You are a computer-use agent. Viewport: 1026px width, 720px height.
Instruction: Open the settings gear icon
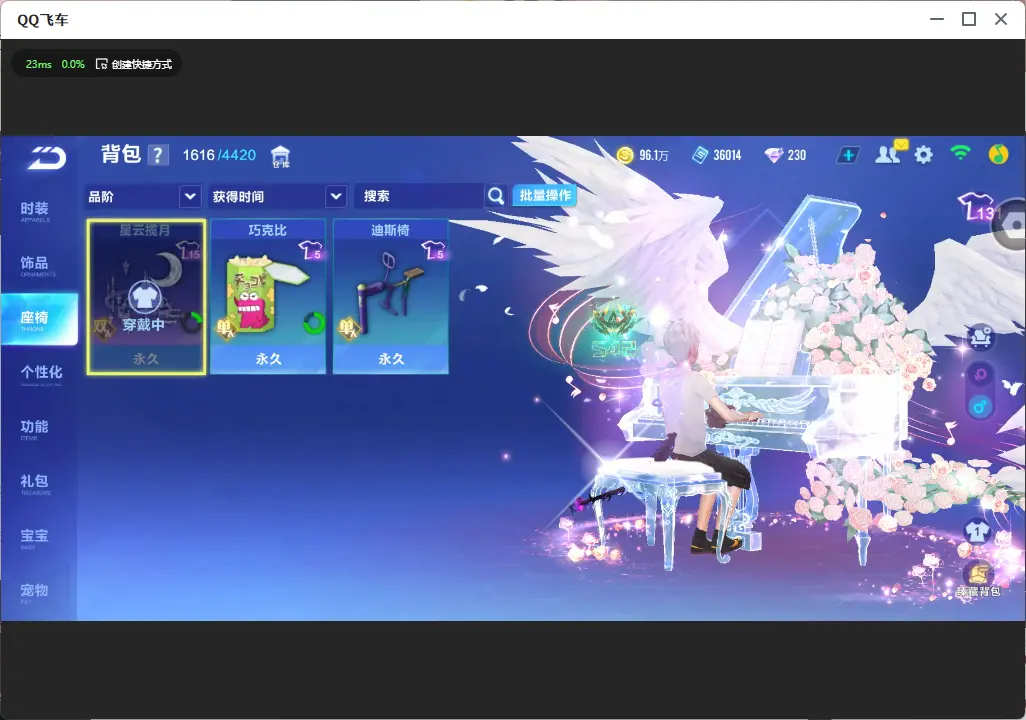pos(923,155)
